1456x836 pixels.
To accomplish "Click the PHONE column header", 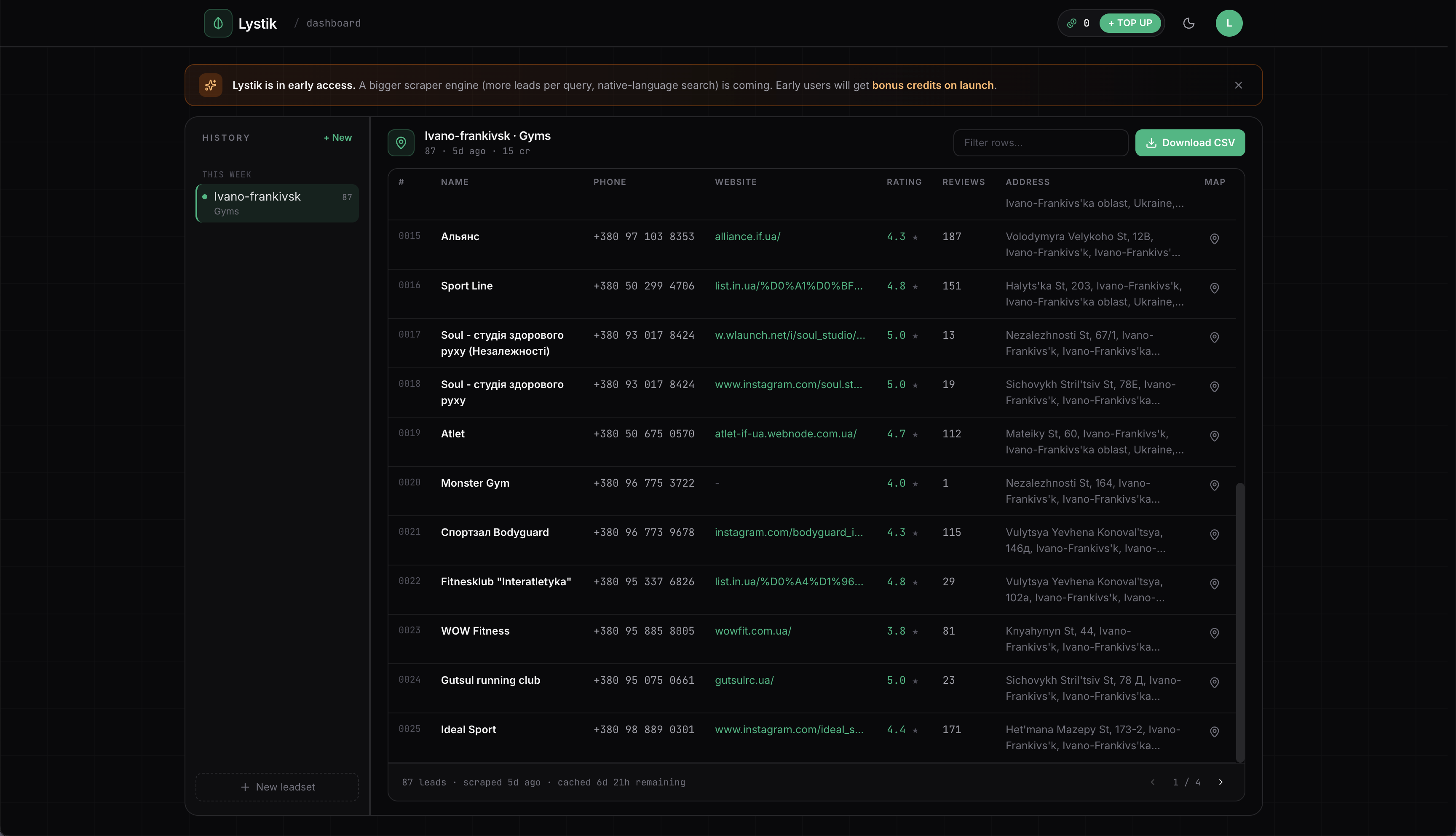I will (610, 182).
